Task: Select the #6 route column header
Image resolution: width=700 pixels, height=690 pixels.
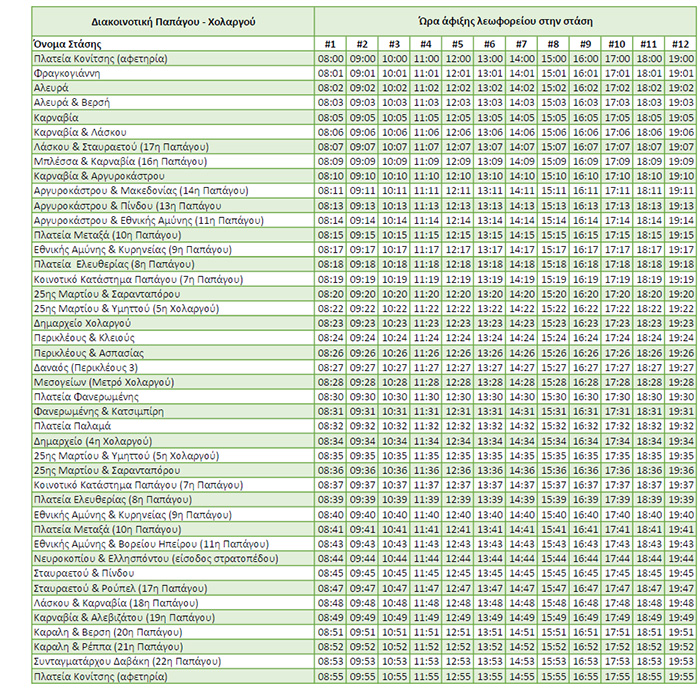Action: point(489,44)
